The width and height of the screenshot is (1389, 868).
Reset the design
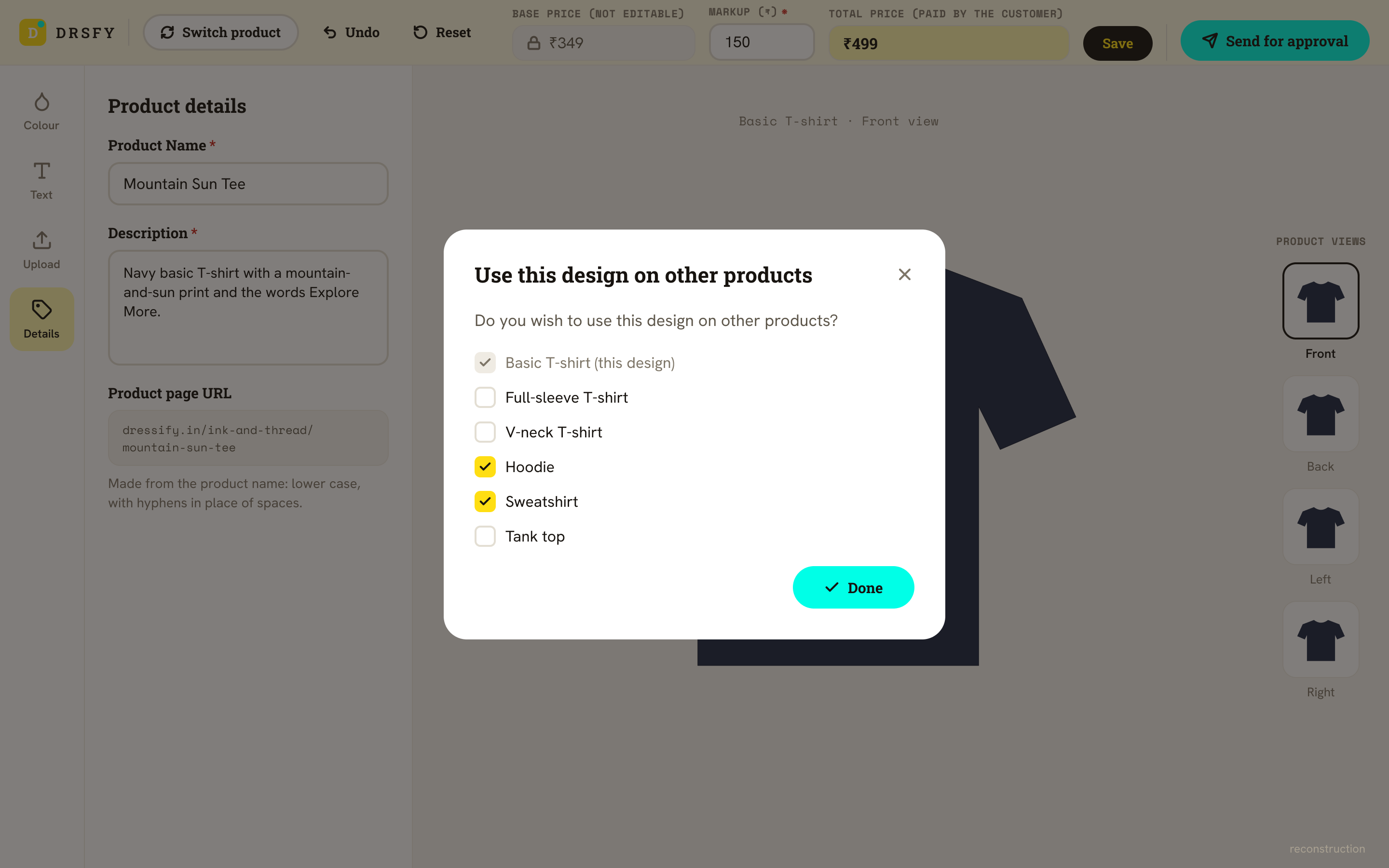(442, 32)
